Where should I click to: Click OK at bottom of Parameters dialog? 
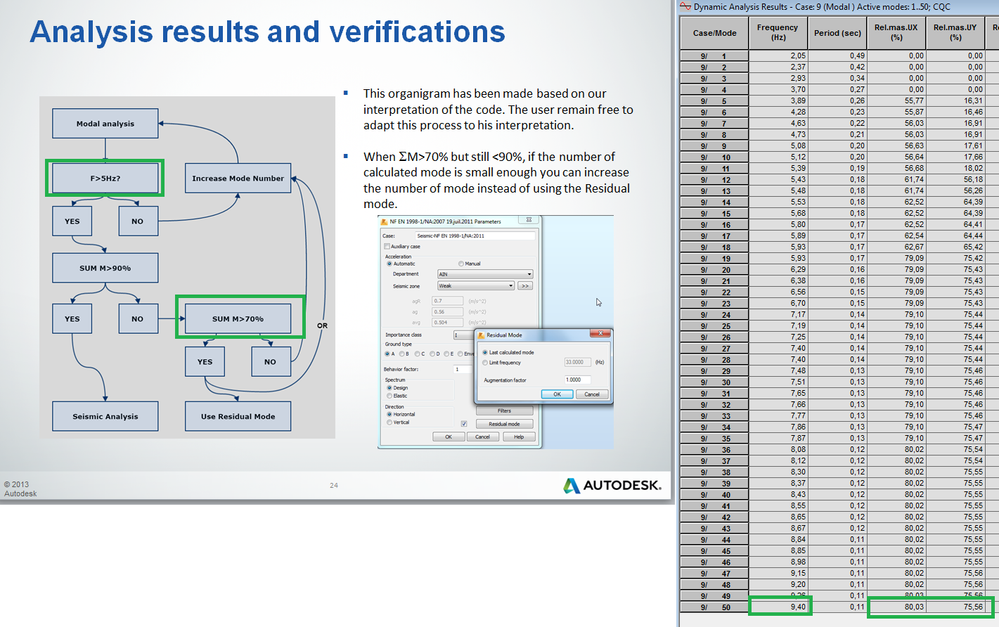click(449, 436)
